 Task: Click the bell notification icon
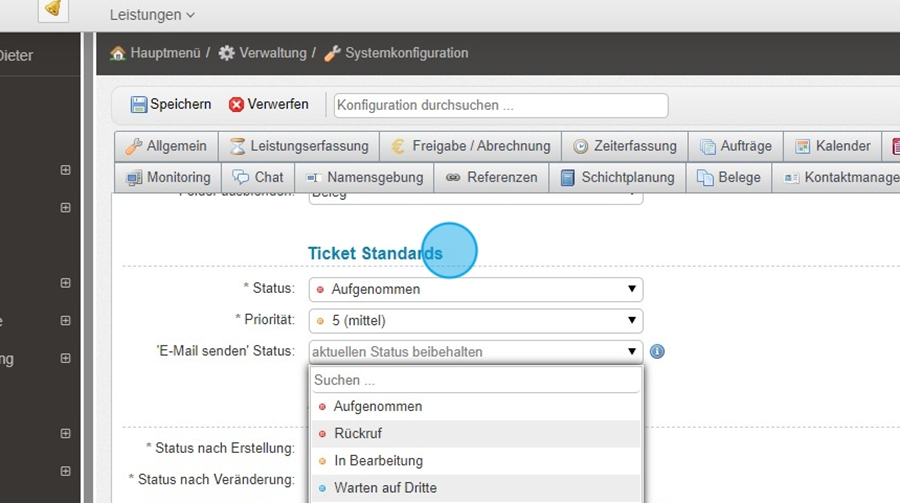pyautogui.click(x=53, y=9)
